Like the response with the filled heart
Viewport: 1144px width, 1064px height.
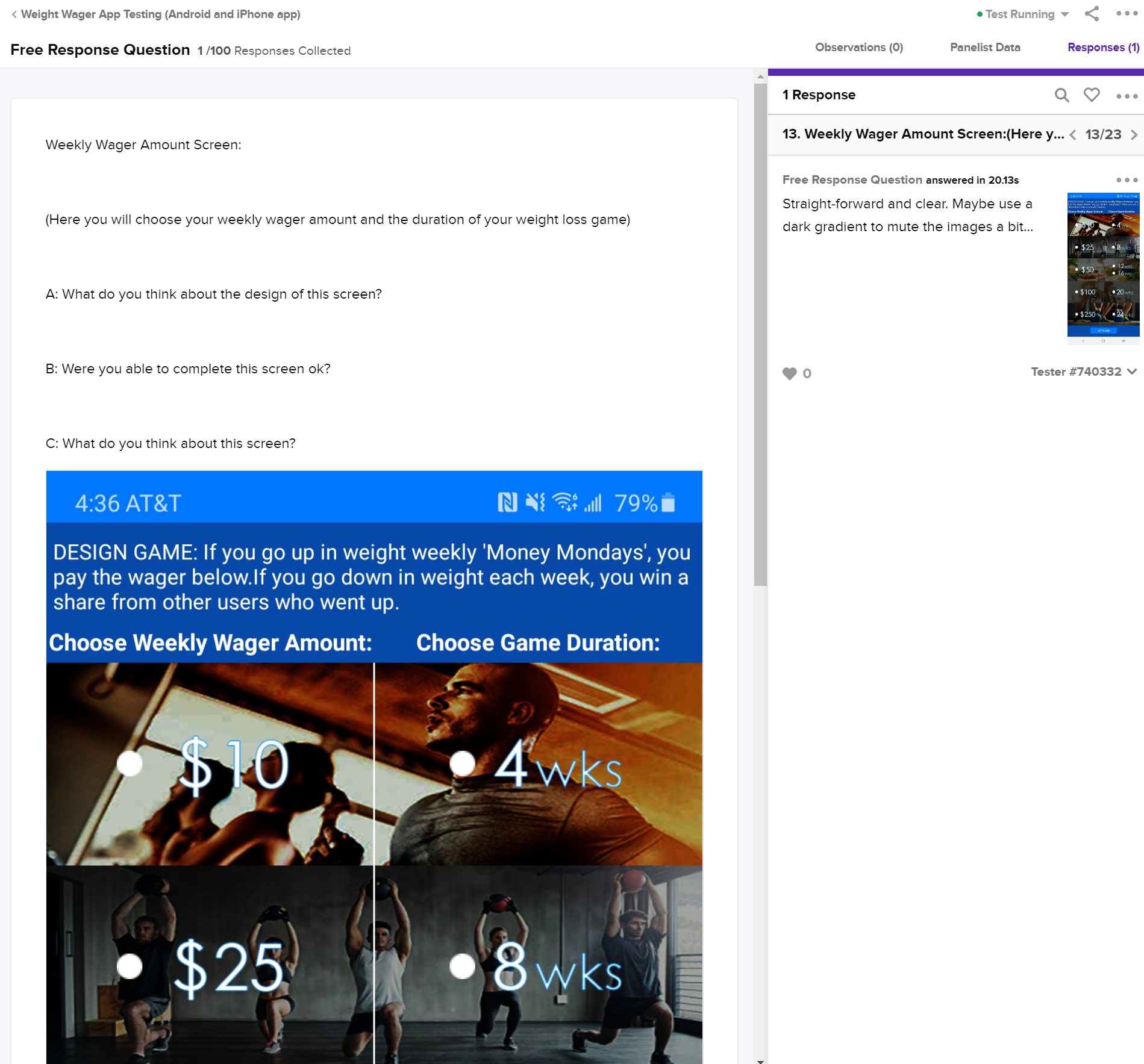(789, 373)
